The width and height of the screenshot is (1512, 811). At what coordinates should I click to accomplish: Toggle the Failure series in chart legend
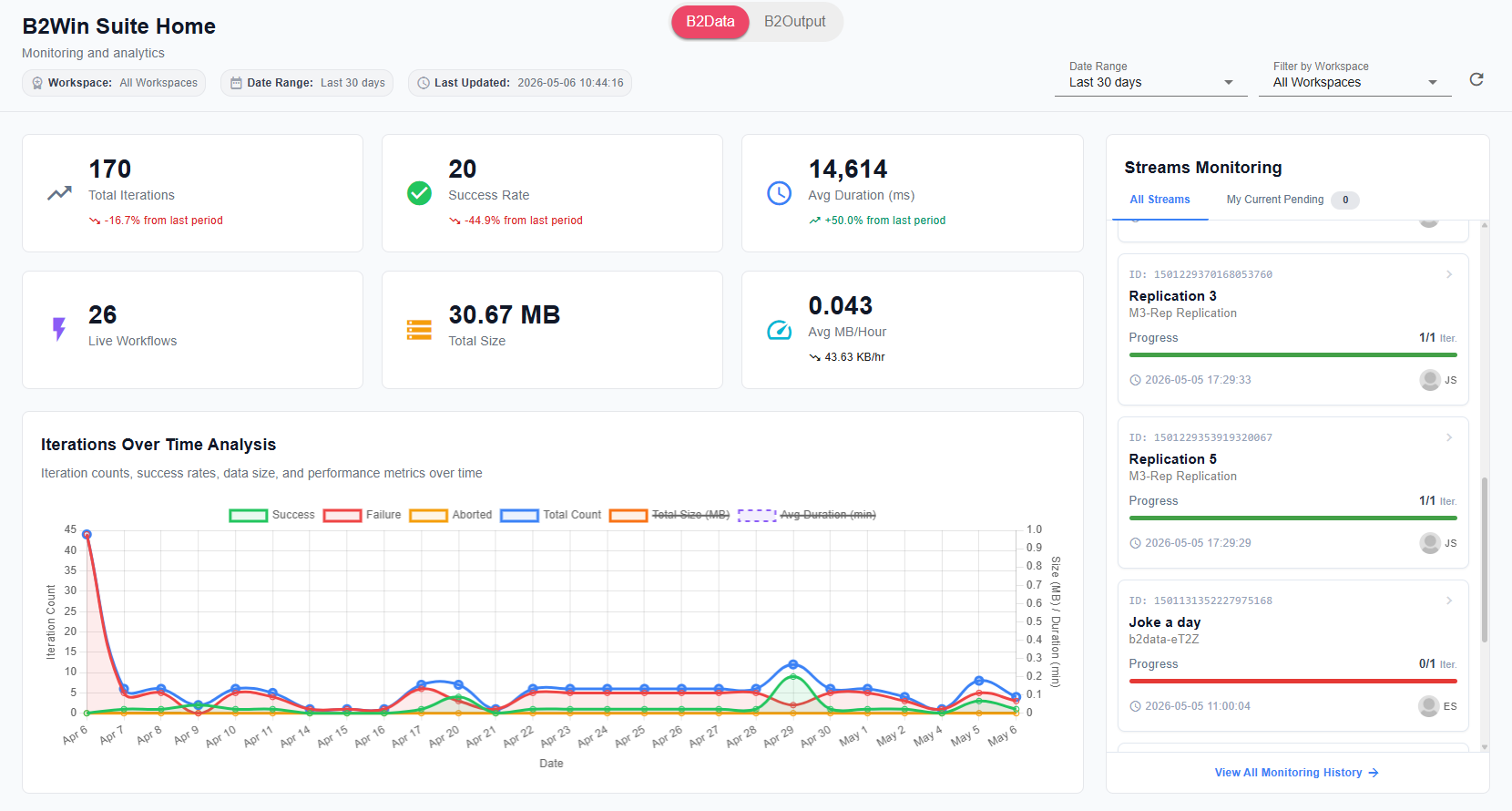[362, 515]
